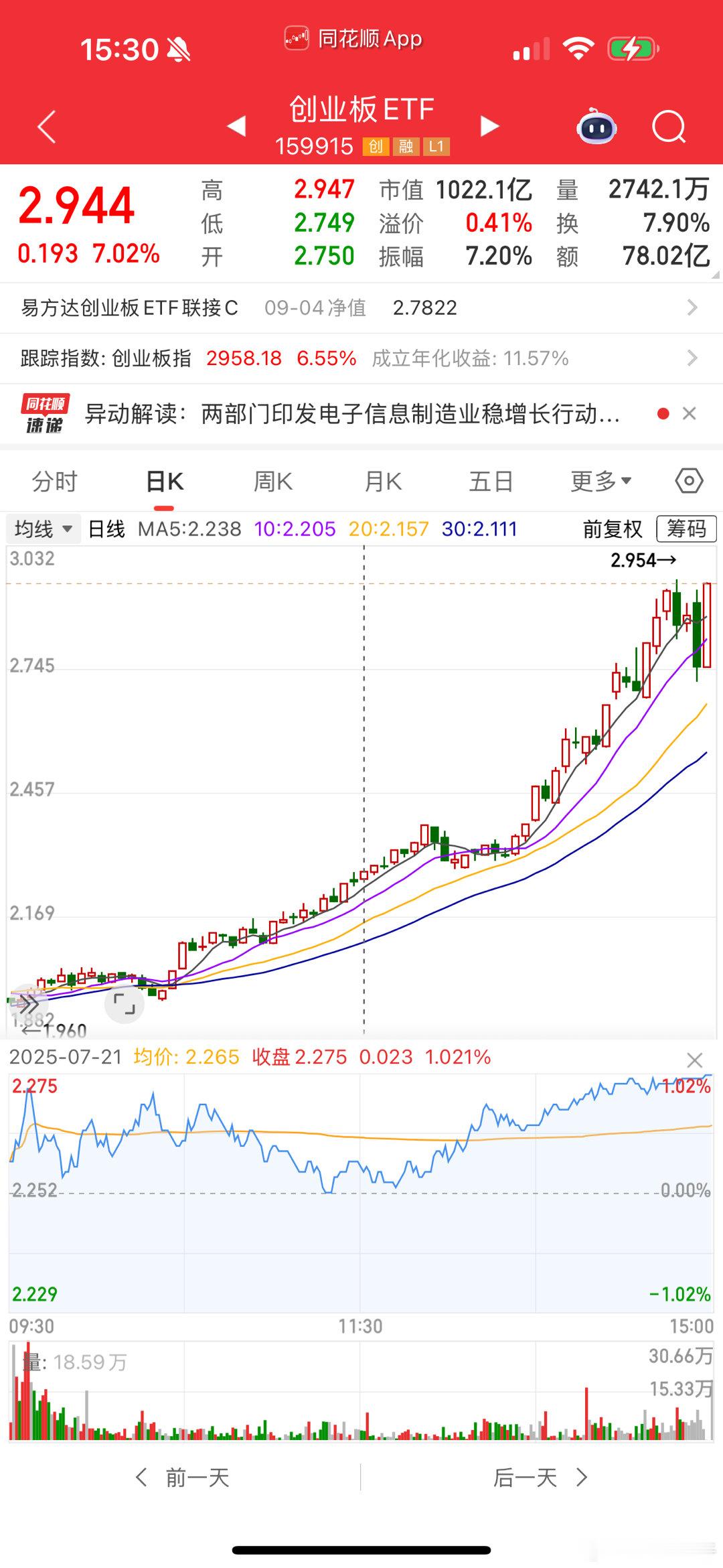The height and width of the screenshot is (1568, 723).
Task: Open 跟踪指数 创业板指 row chevron
Action: [x=692, y=358]
